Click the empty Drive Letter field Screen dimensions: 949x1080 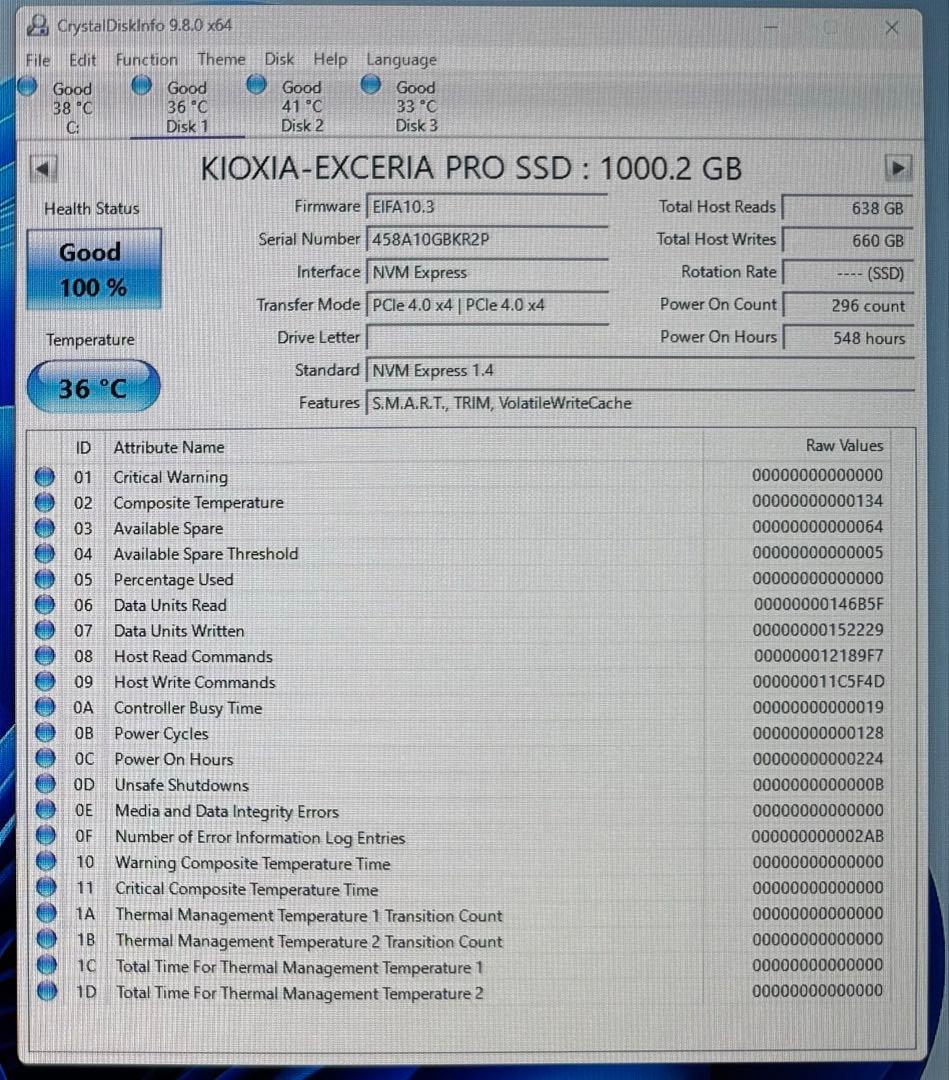point(487,338)
